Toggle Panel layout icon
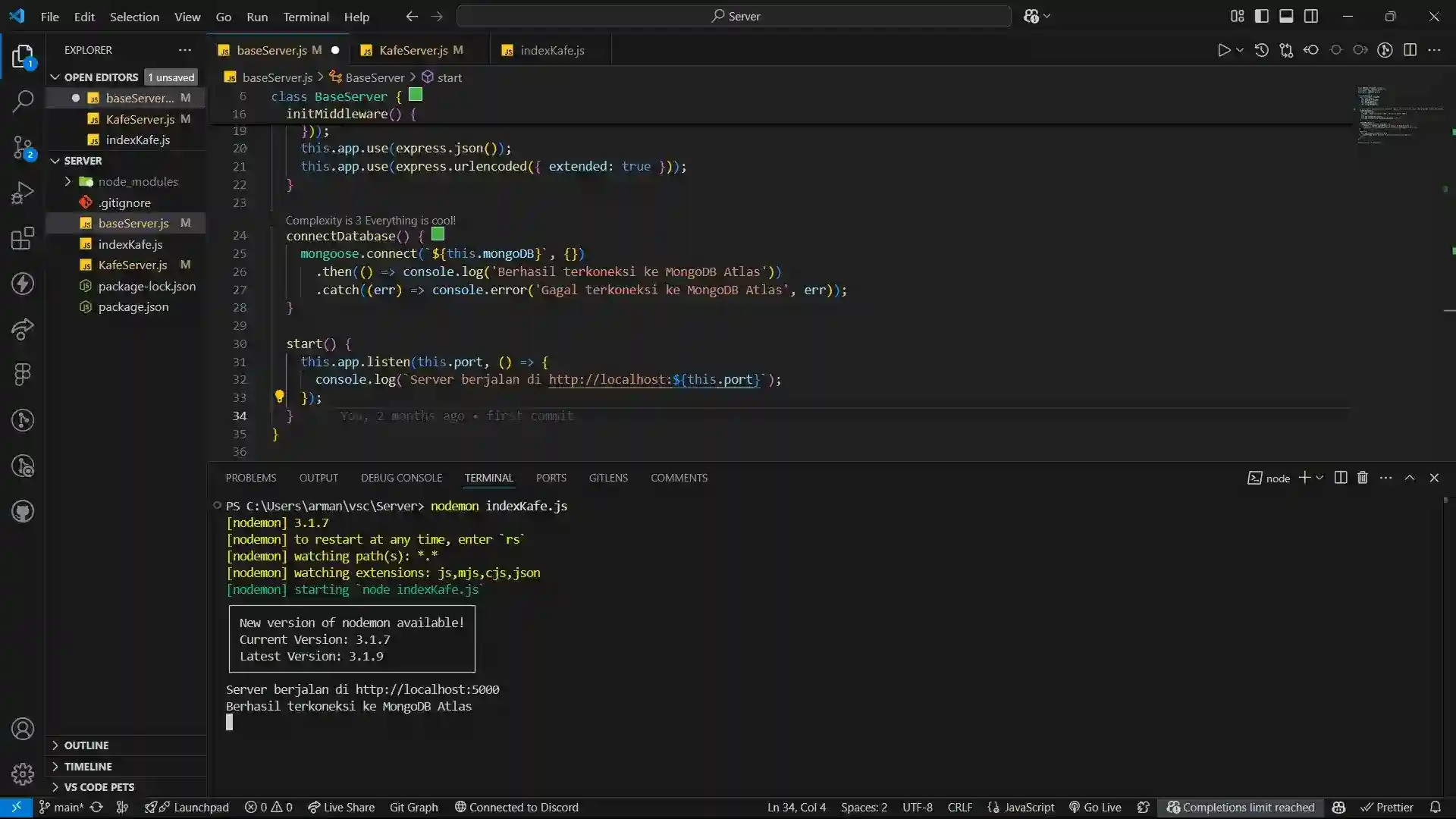The image size is (1456, 819). [x=1286, y=16]
